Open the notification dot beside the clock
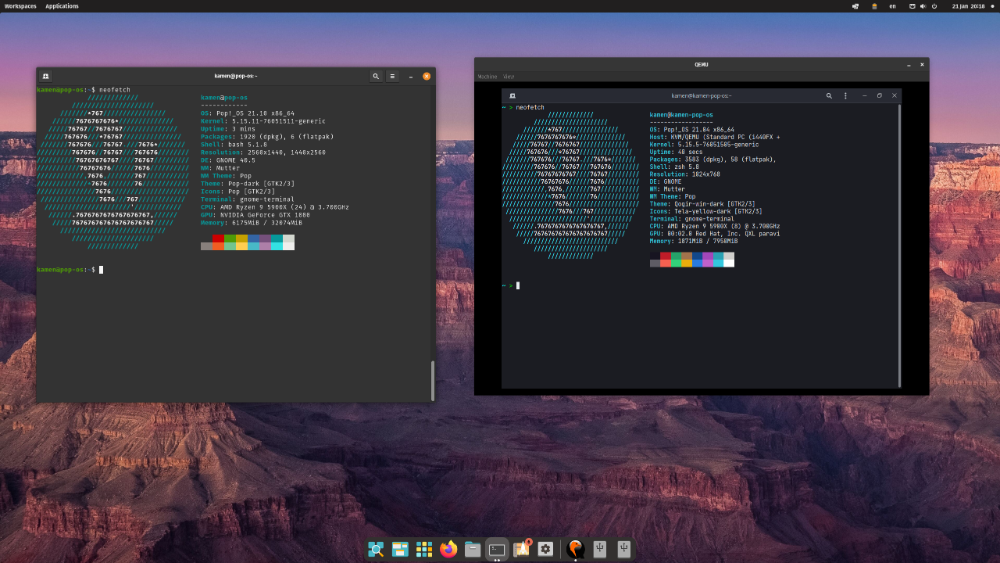The image size is (1000, 563). tap(992, 6)
